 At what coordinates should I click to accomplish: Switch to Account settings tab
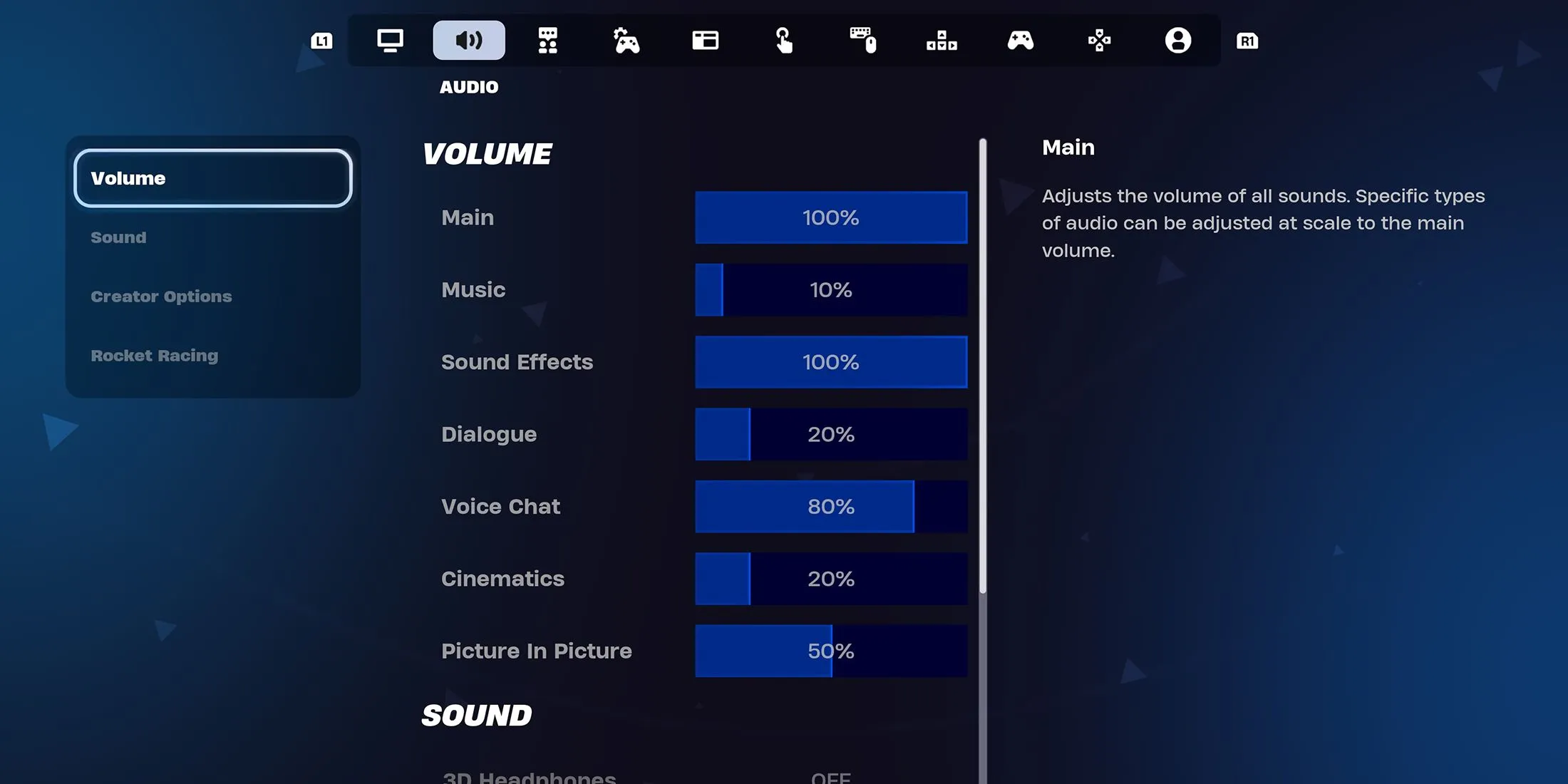[1176, 40]
